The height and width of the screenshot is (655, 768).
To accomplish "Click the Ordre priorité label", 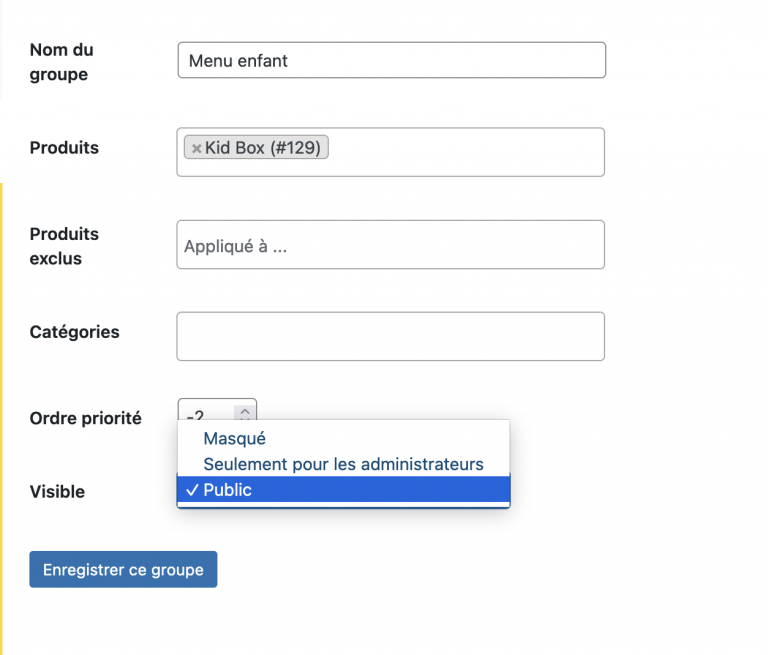I will 85,419.
